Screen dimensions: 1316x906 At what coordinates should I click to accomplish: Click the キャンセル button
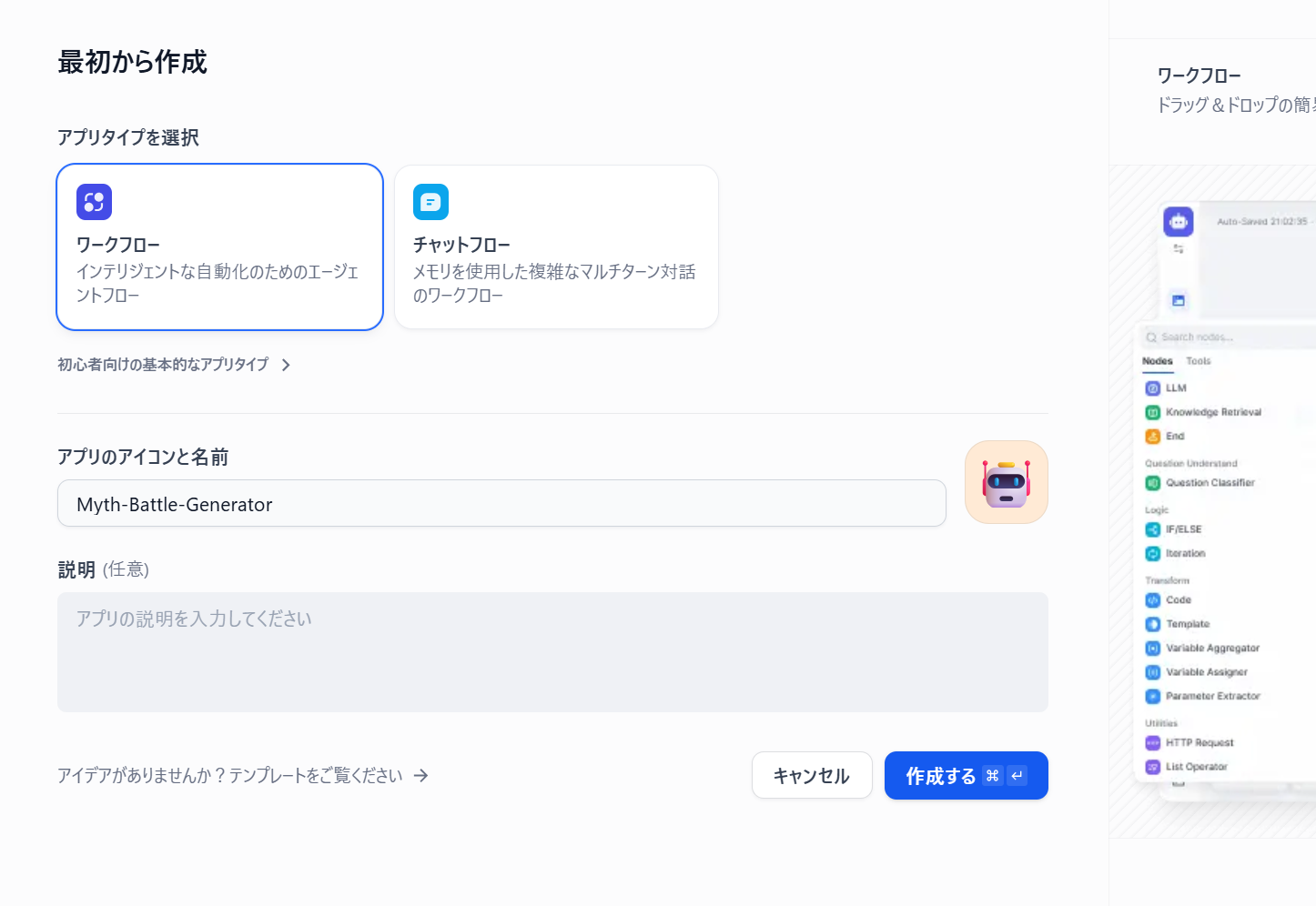(811, 775)
